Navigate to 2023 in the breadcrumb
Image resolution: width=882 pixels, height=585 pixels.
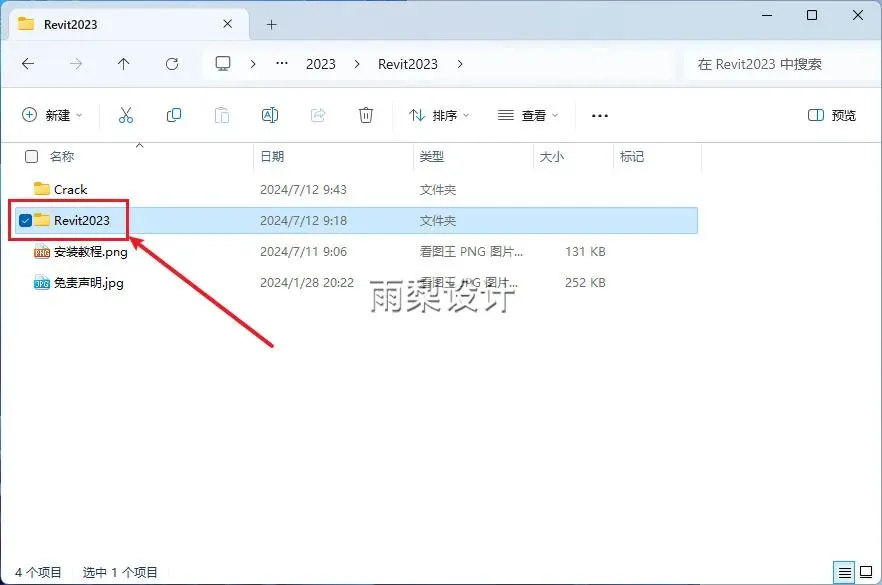[x=321, y=64]
